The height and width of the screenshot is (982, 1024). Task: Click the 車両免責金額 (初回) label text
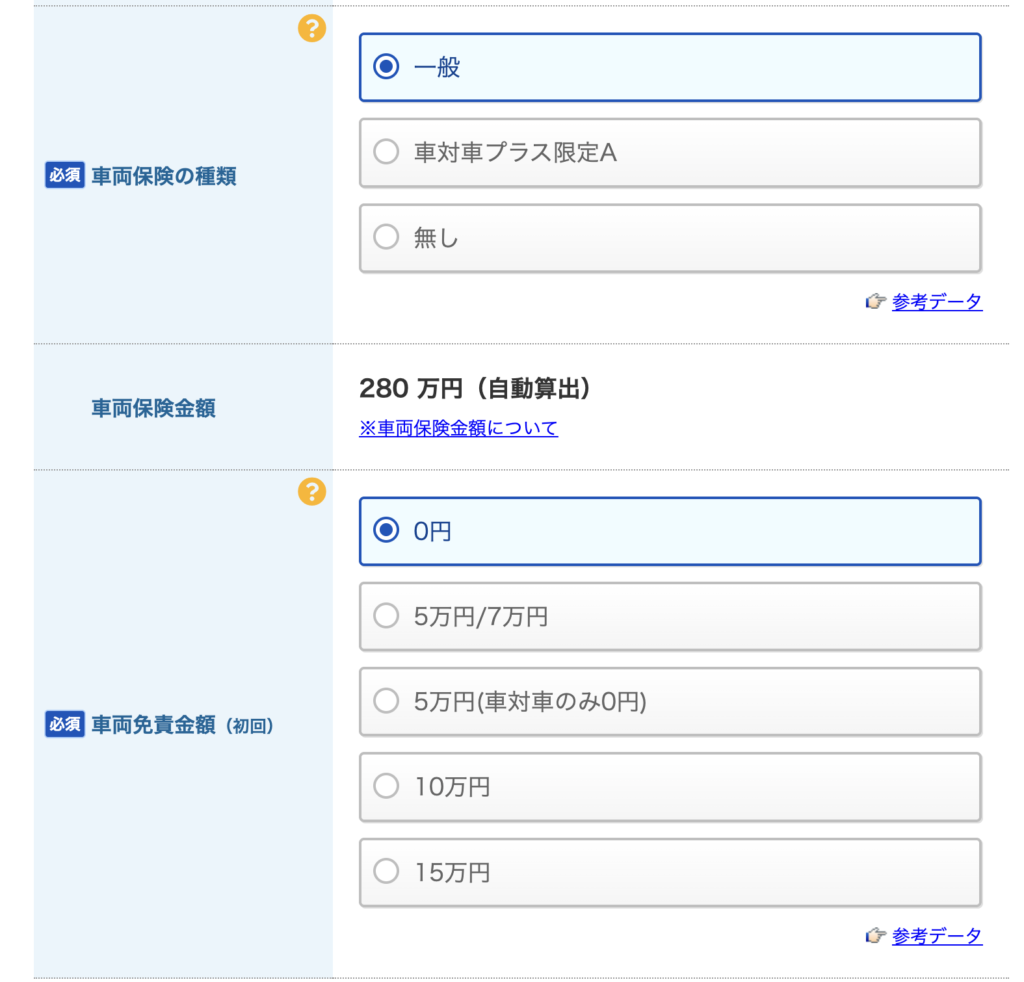[182, 725]
